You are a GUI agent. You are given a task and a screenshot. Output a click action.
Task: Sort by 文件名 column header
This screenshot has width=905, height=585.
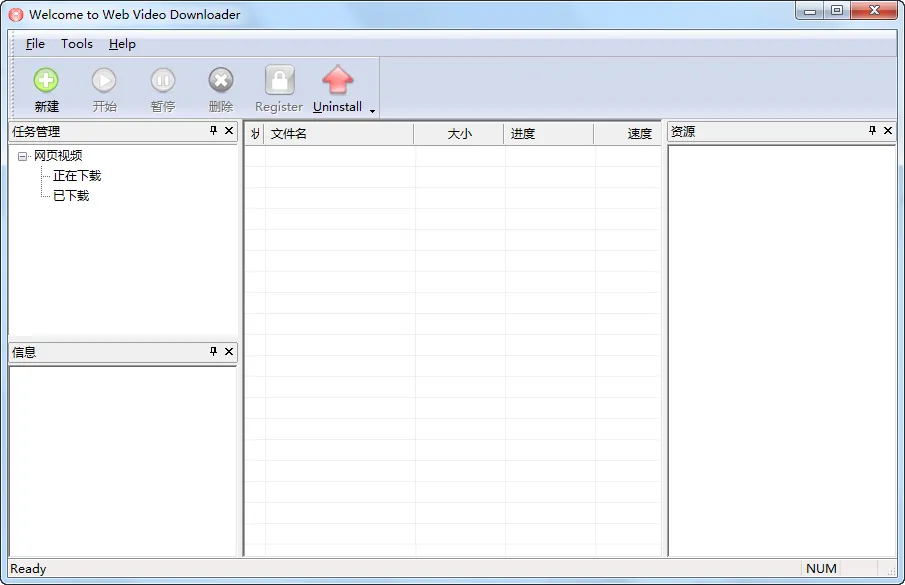pyautogui.click(x=339, y=134)
